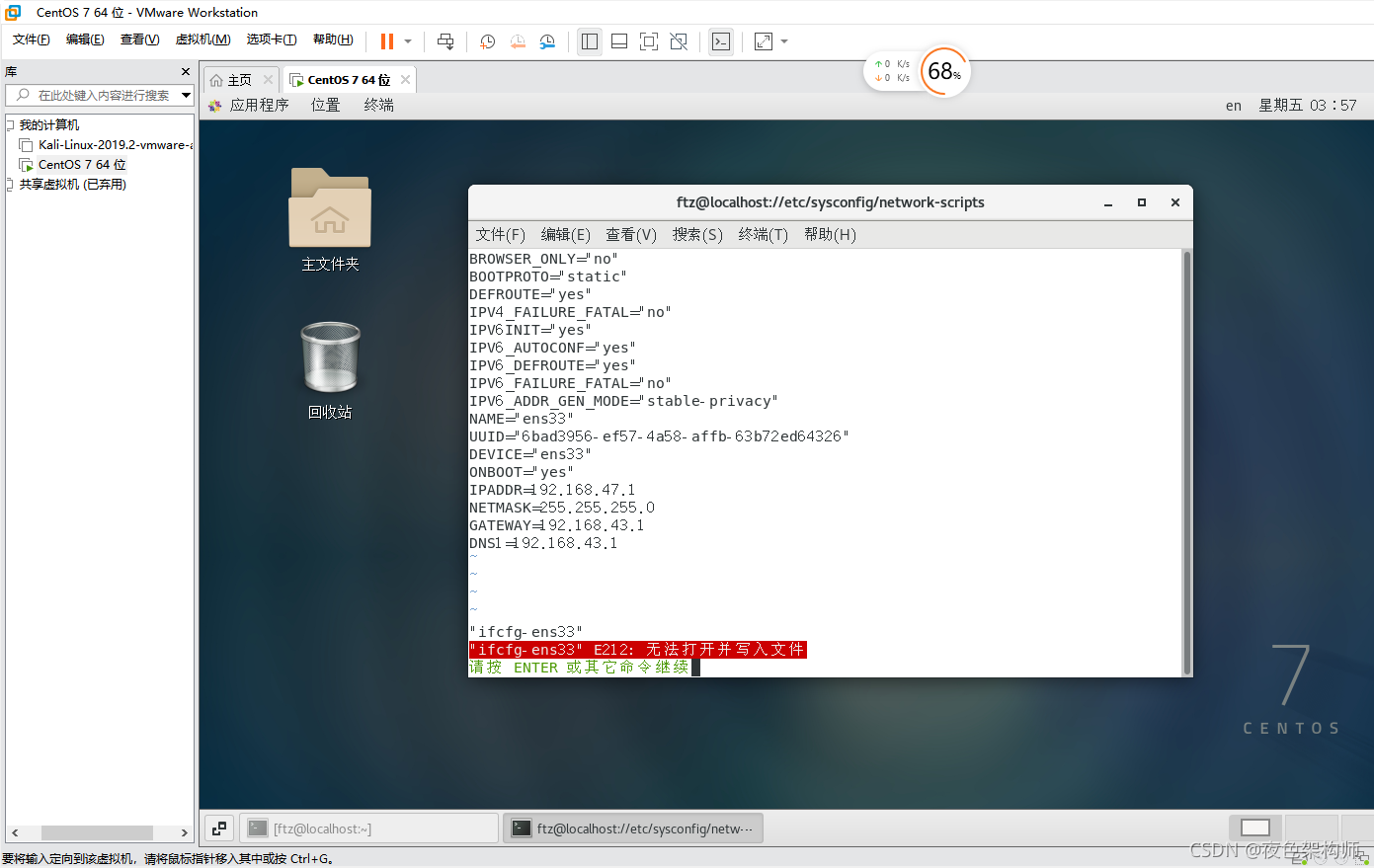Open VMware 选项卡(T) menu
This screenshot has height=868, width=1374.
click(x=272, y=39)
